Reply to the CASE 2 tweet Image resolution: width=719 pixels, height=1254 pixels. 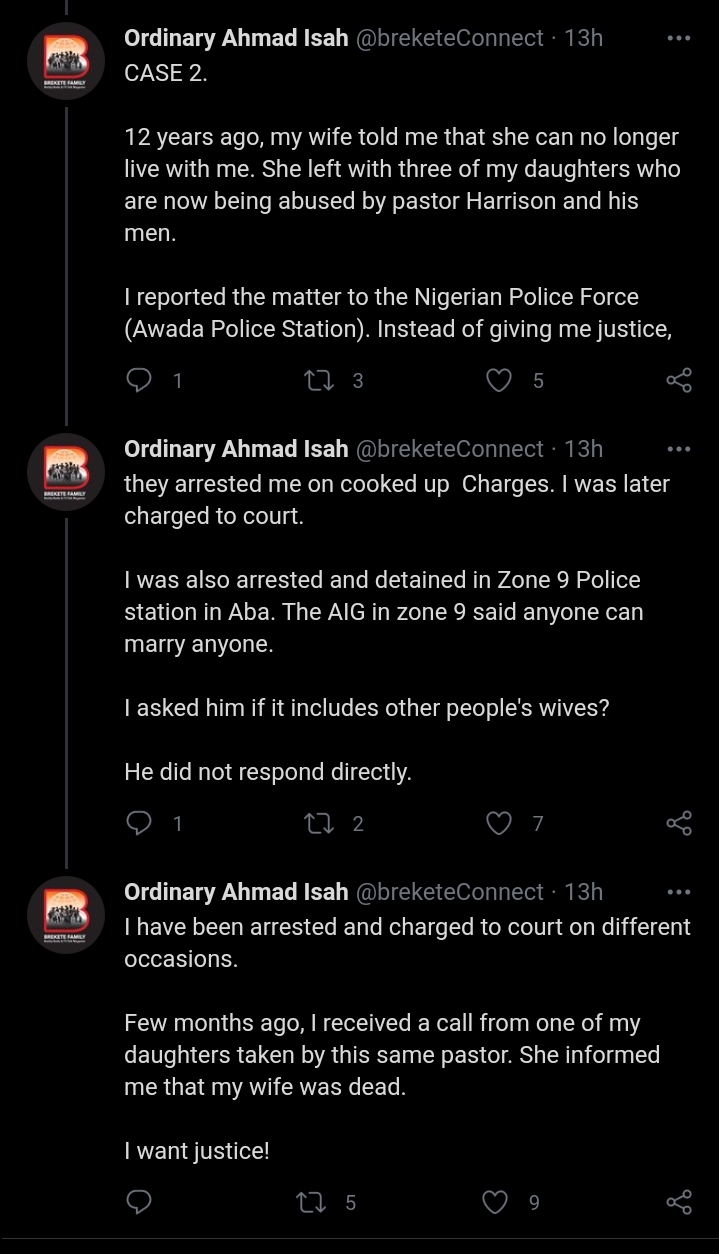pyautogui.click(x=140, y=380)
